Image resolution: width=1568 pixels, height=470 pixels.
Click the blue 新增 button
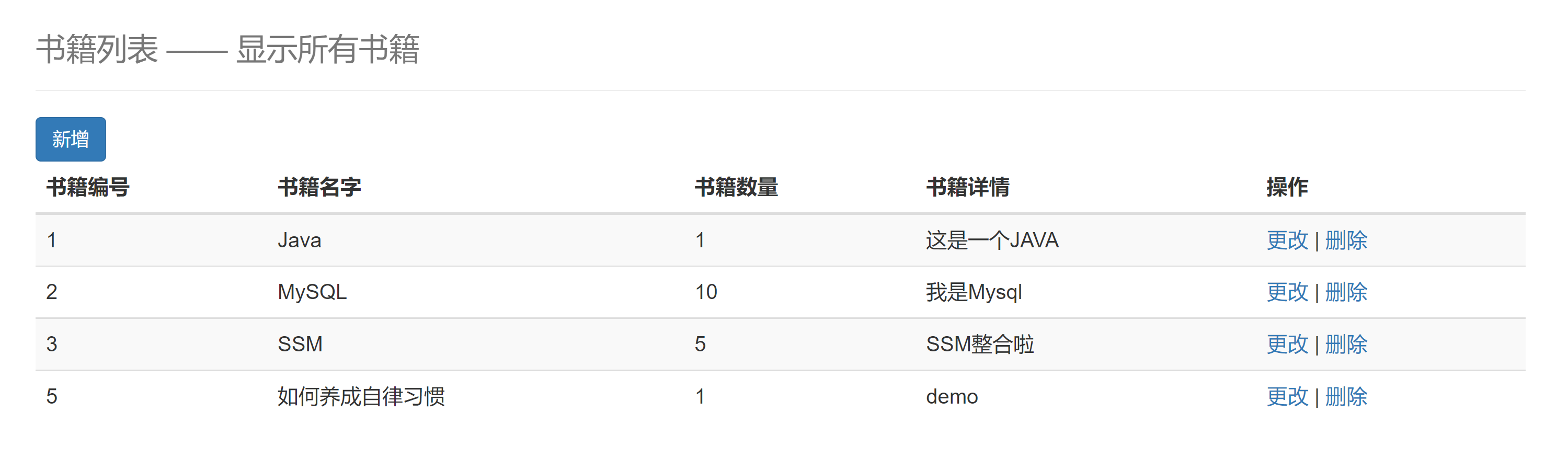[x=71, y=140]
